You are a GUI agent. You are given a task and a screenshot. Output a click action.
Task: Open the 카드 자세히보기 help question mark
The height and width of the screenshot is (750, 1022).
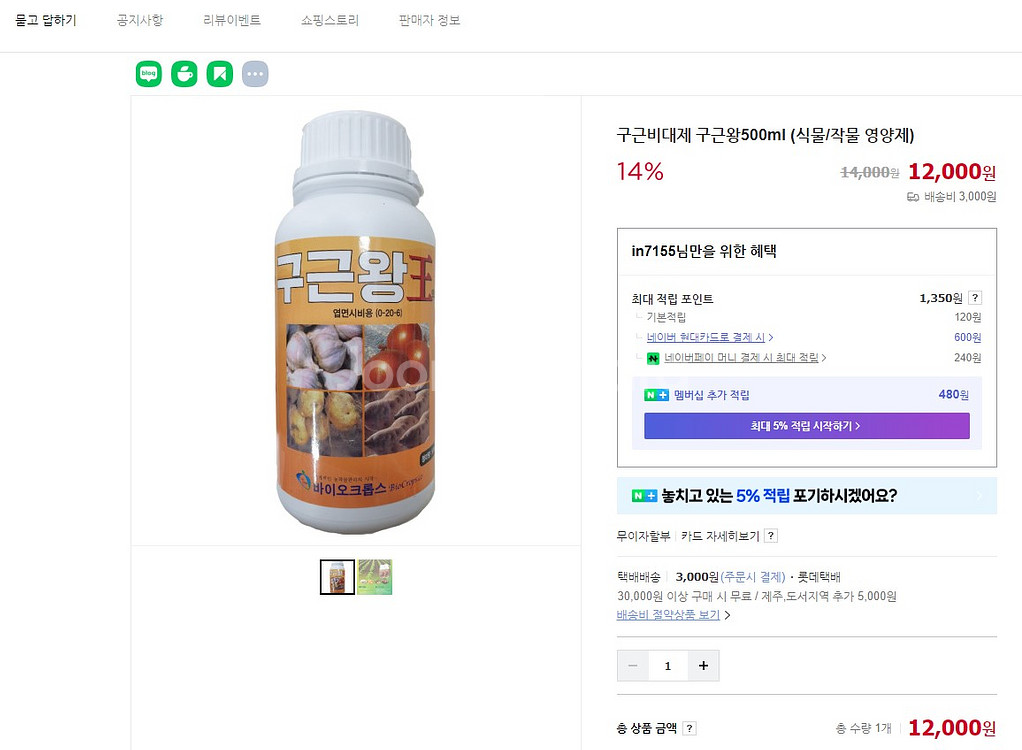point(769,536)
